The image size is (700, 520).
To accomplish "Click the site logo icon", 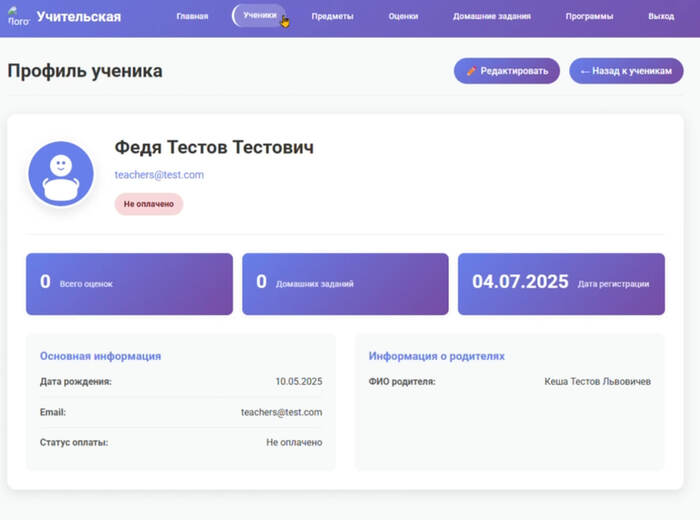I will tap(18, 17).
